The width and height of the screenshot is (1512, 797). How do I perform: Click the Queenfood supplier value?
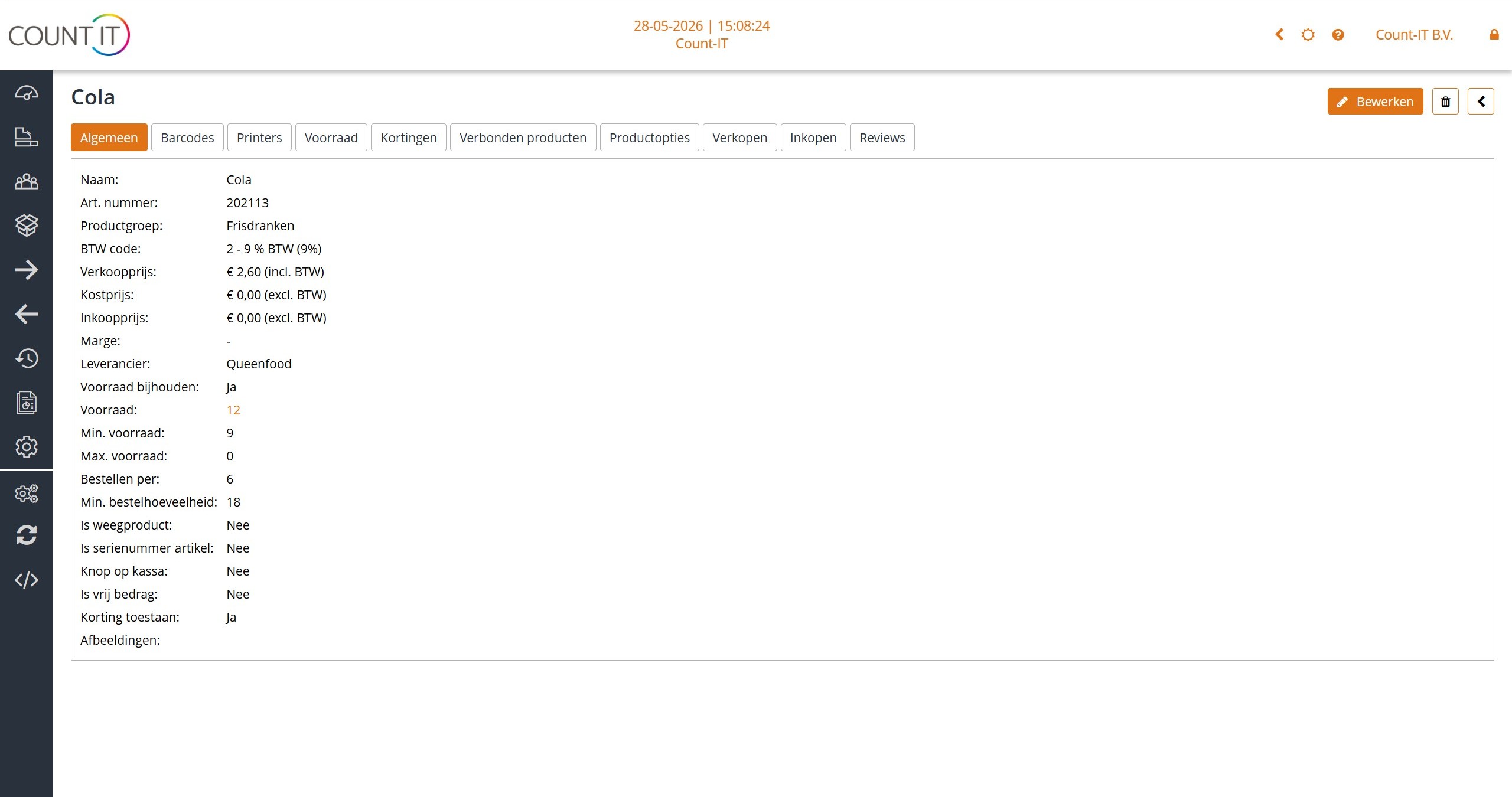[x=259, y=364]
